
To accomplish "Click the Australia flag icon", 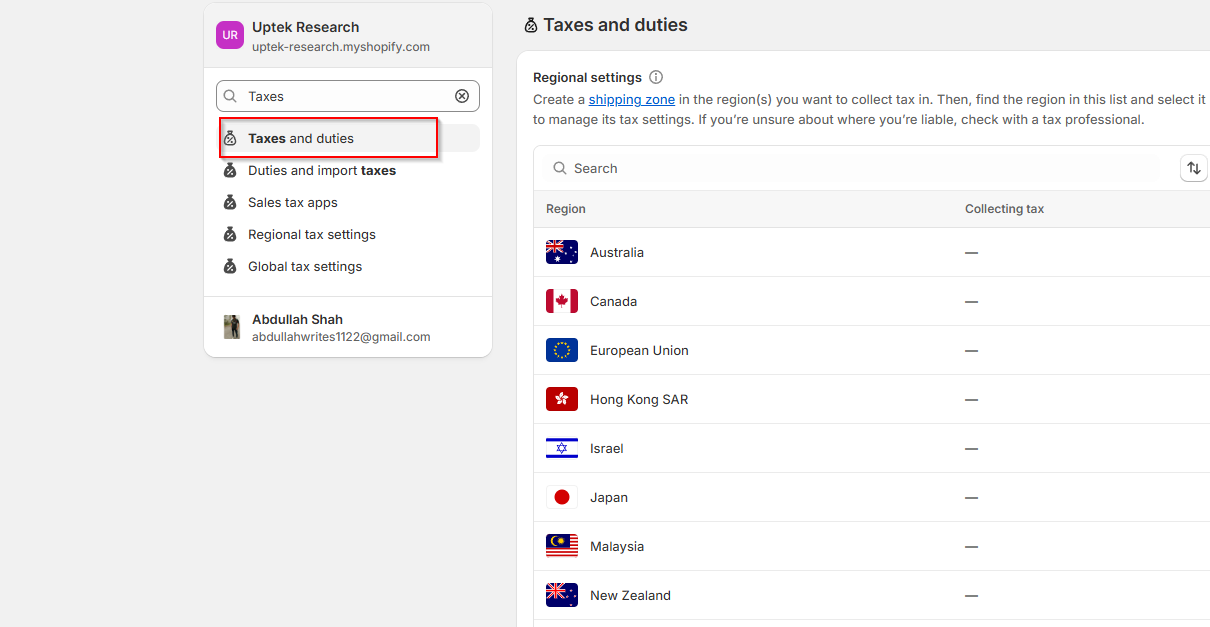I will click(x=562, y=252).
